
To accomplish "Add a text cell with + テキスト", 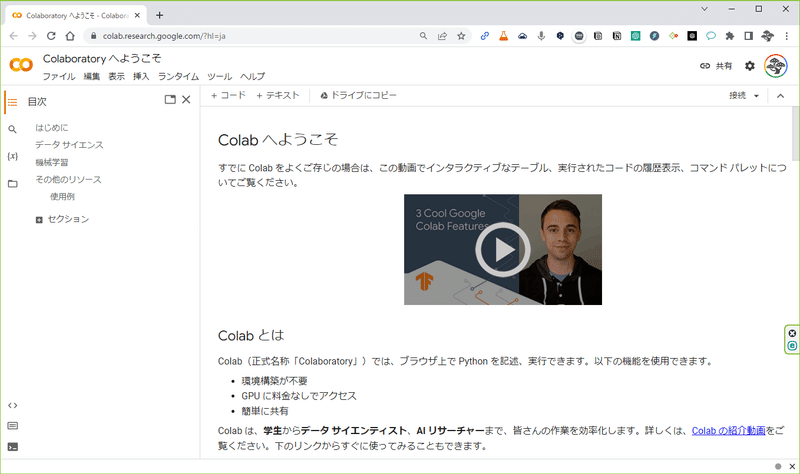I will tap(278, 95).
